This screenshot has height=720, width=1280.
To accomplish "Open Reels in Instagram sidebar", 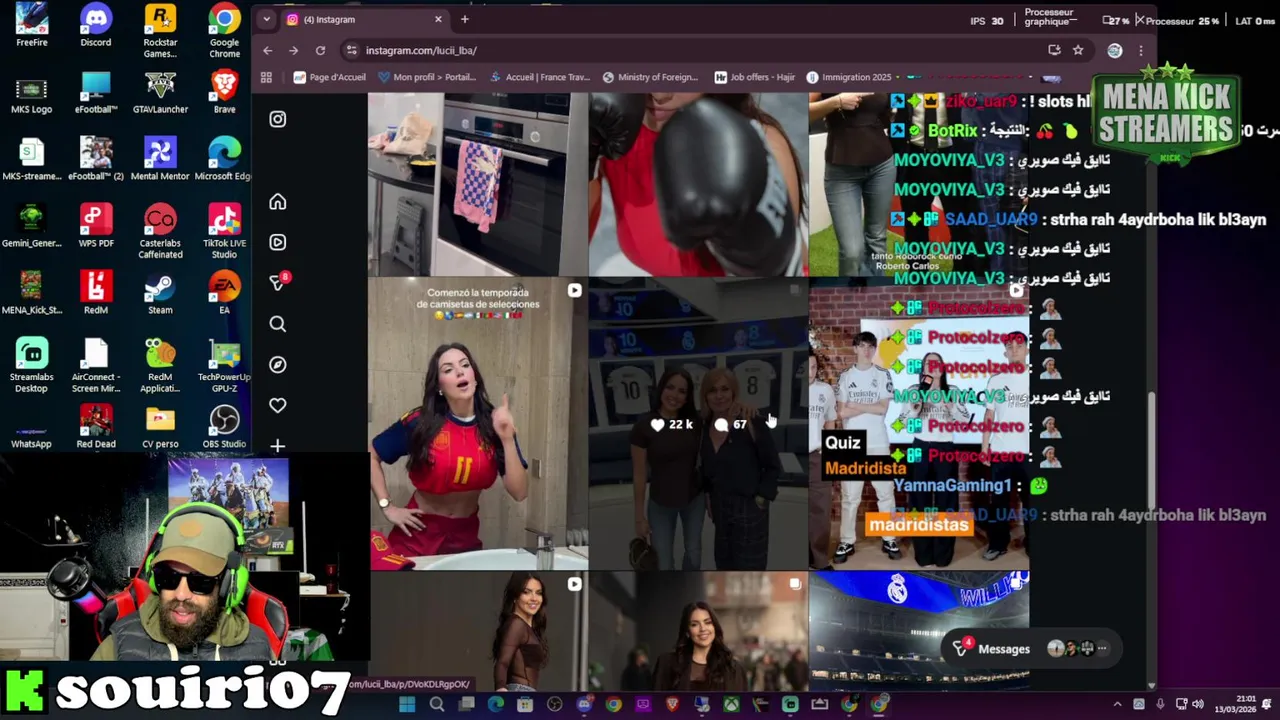I will pos(277,242).
